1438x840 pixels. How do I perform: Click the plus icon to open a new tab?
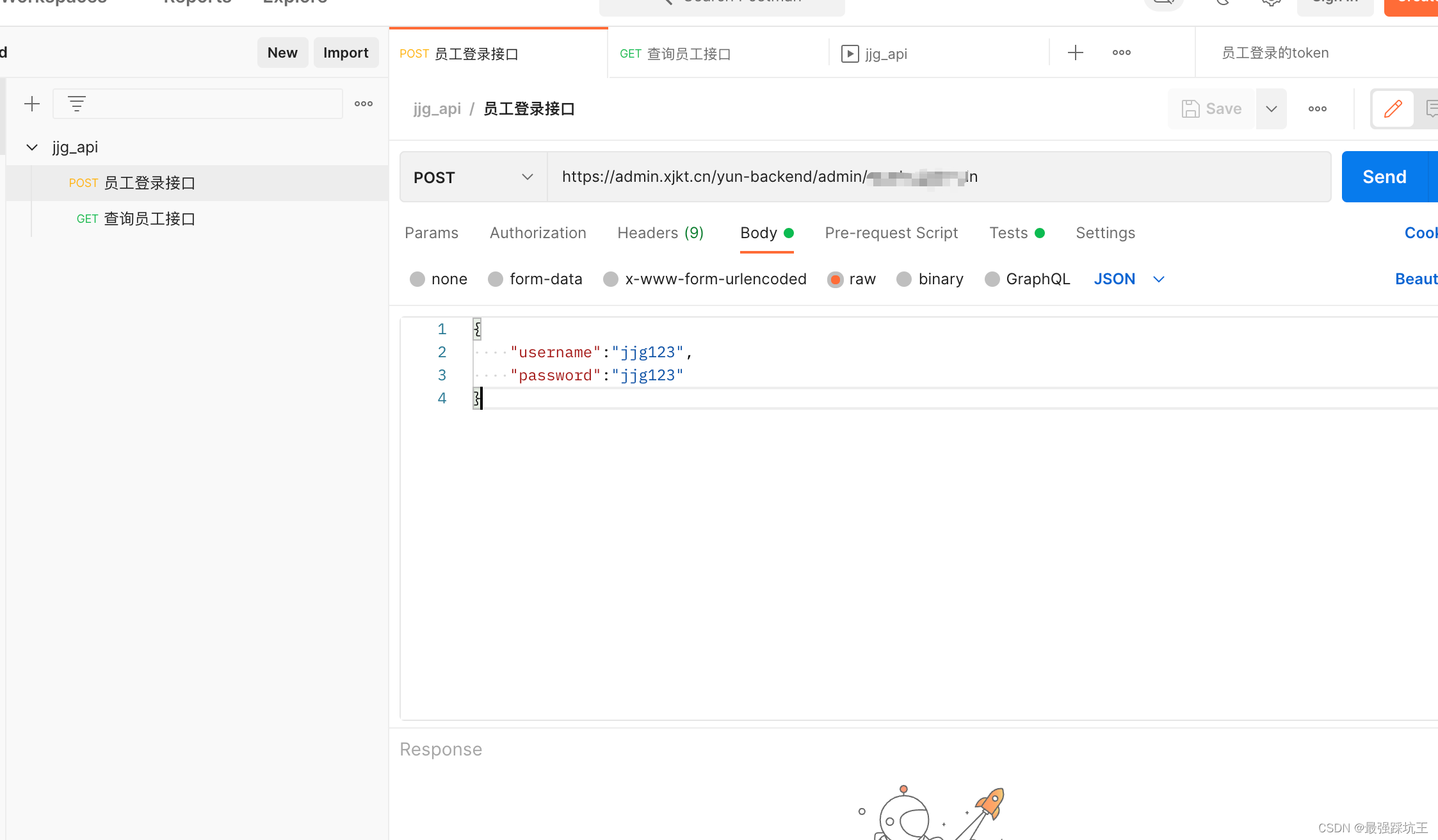coord(1076,52)
